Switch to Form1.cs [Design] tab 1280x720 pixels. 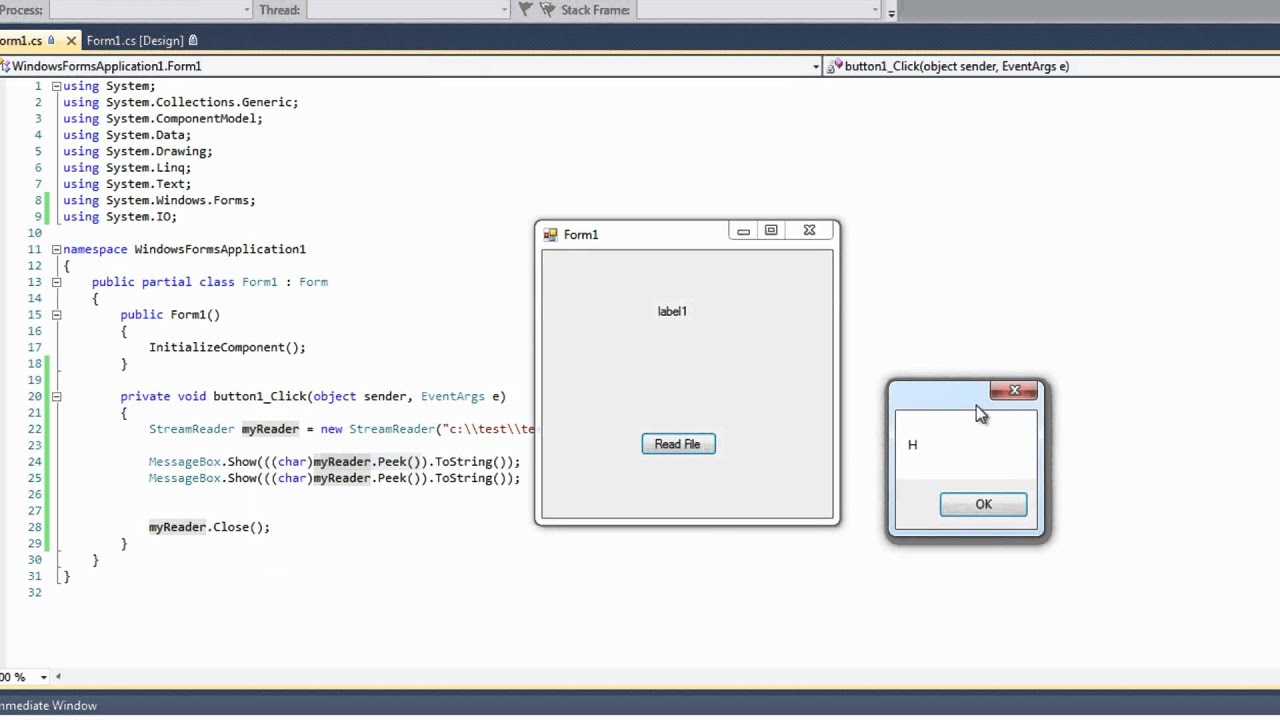pyautogui.click(x=135, y=40)
